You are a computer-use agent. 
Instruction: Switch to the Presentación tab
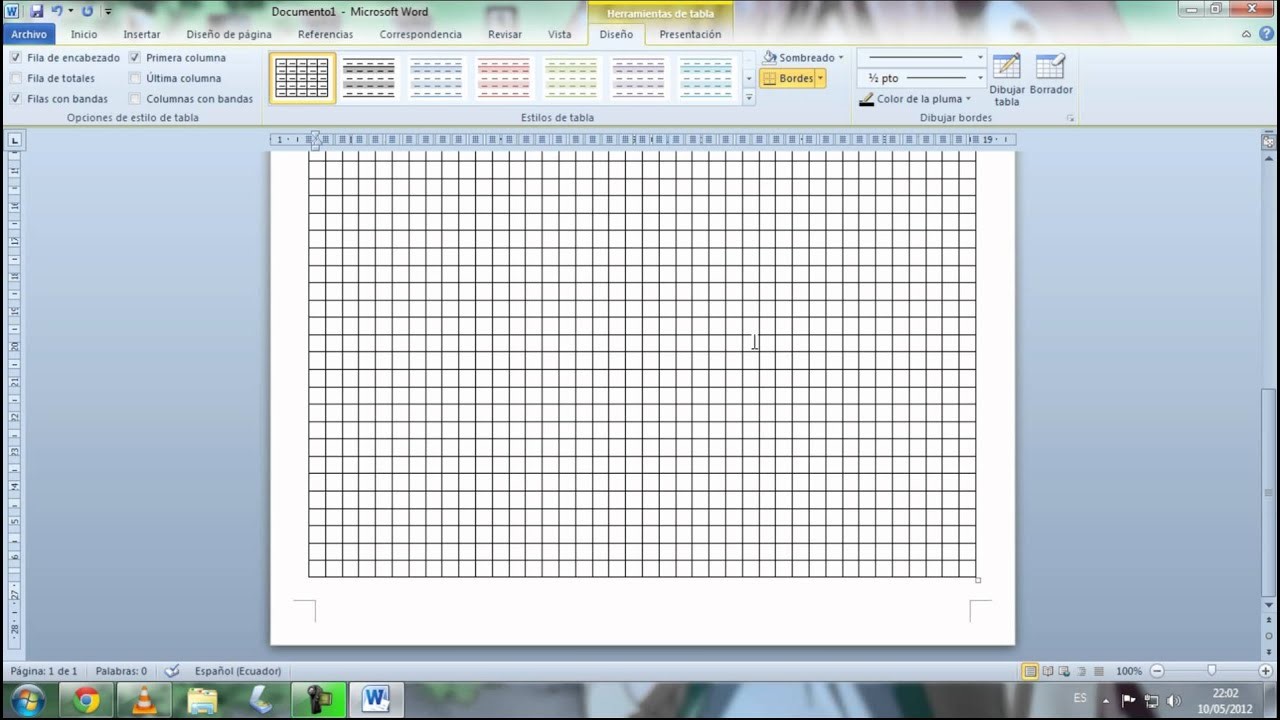pyautogui.click(x=690, y=33)
